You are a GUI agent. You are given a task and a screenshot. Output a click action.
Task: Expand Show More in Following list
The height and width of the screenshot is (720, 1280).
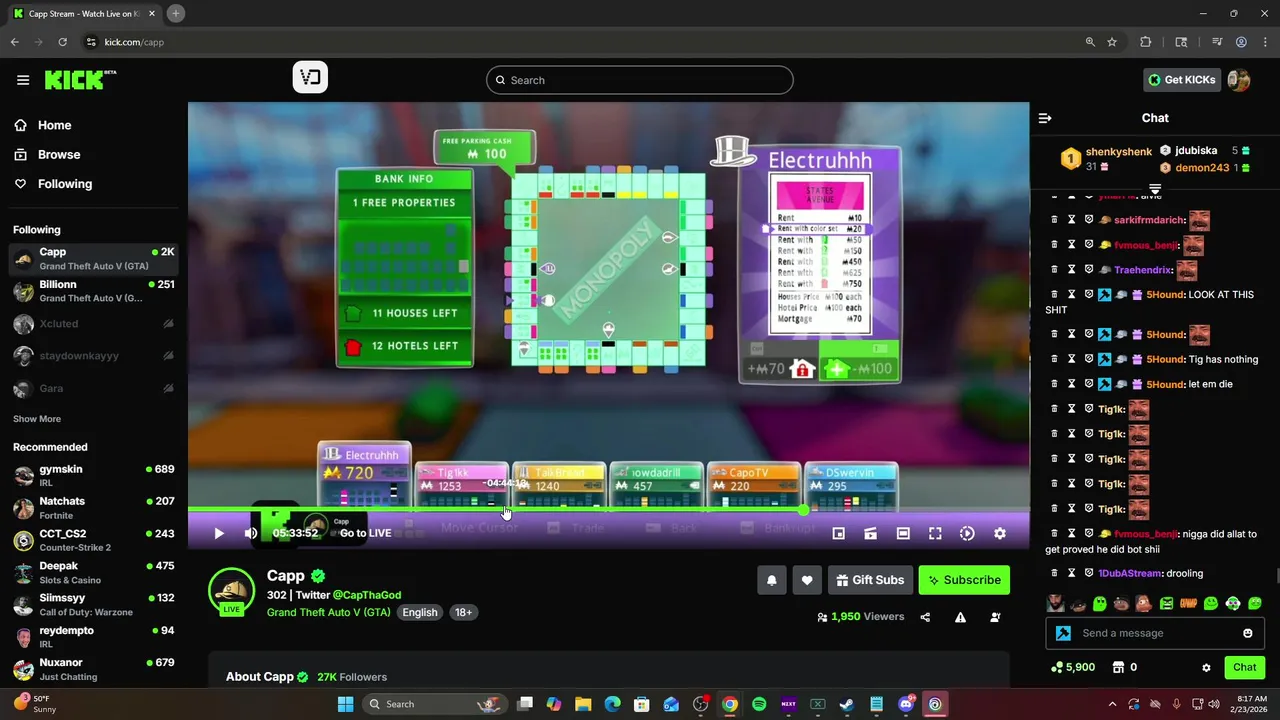pyautogui.click(x=37, y=419)
